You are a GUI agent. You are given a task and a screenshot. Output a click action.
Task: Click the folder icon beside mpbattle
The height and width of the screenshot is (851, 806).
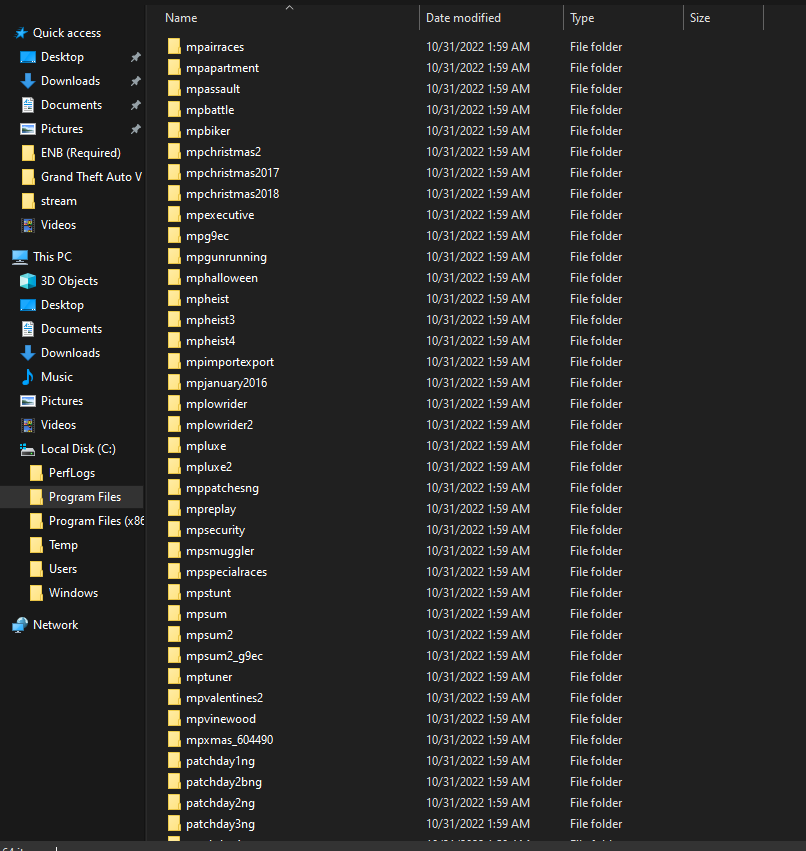[x=174, y=110]
